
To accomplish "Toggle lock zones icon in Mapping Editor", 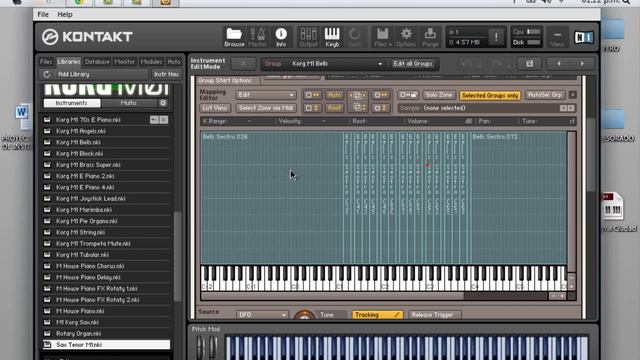I will (408, 95).
